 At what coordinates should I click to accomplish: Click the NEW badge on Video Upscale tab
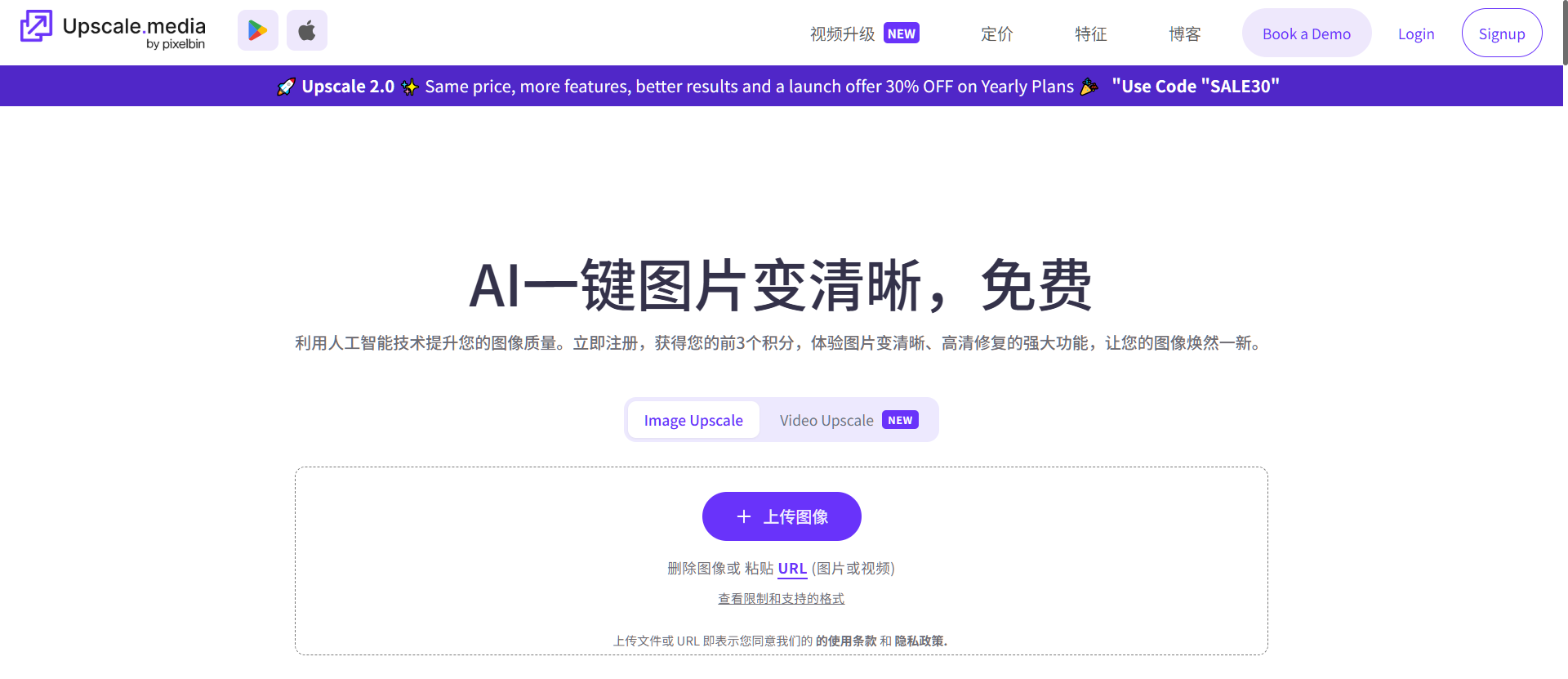pos(900,420)
